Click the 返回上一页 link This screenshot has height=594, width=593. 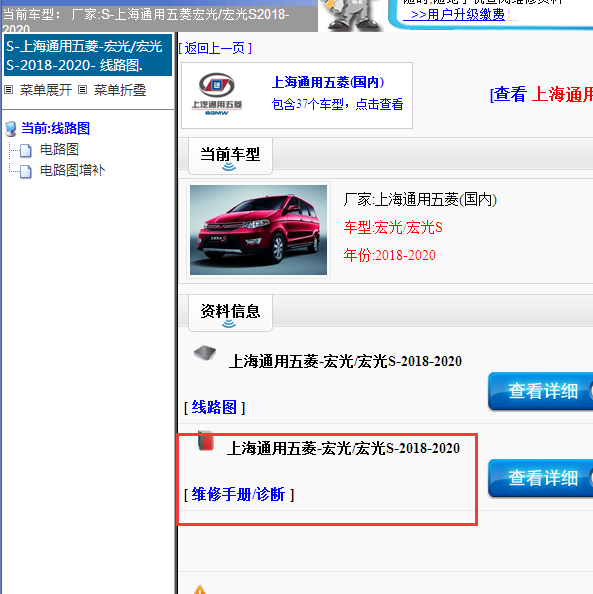(x=215, y=48)
